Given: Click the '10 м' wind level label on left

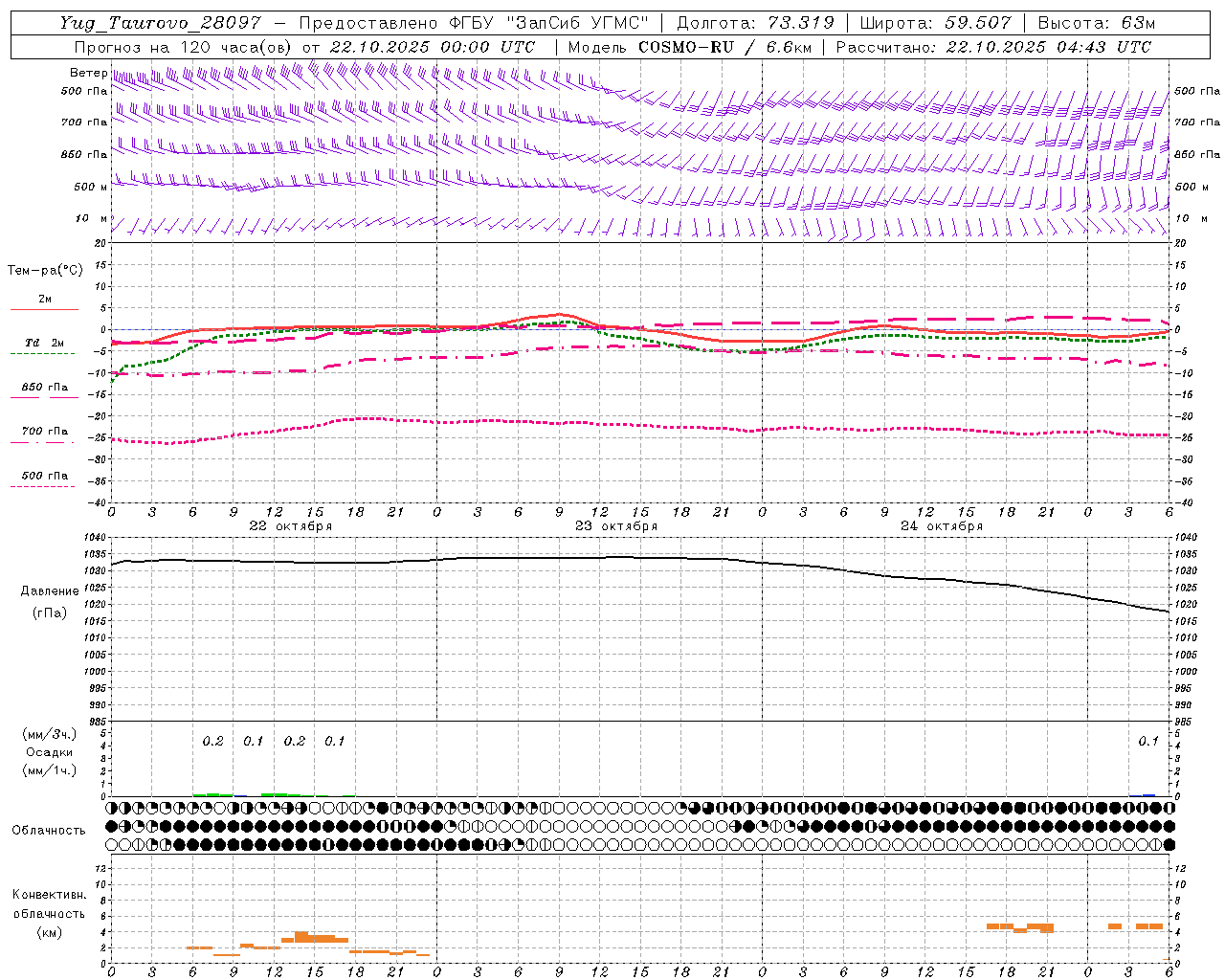Looking at the screenshot, I should tap(91, 219).
